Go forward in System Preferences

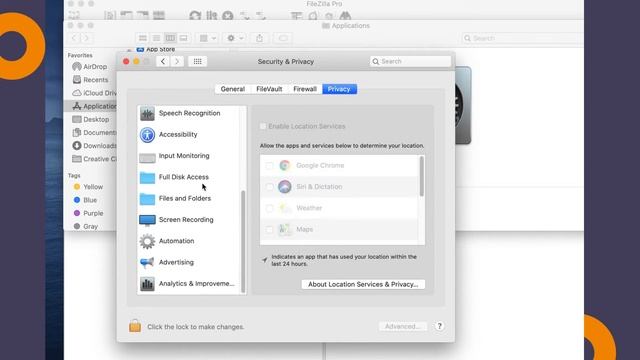(x=177, y=61)
